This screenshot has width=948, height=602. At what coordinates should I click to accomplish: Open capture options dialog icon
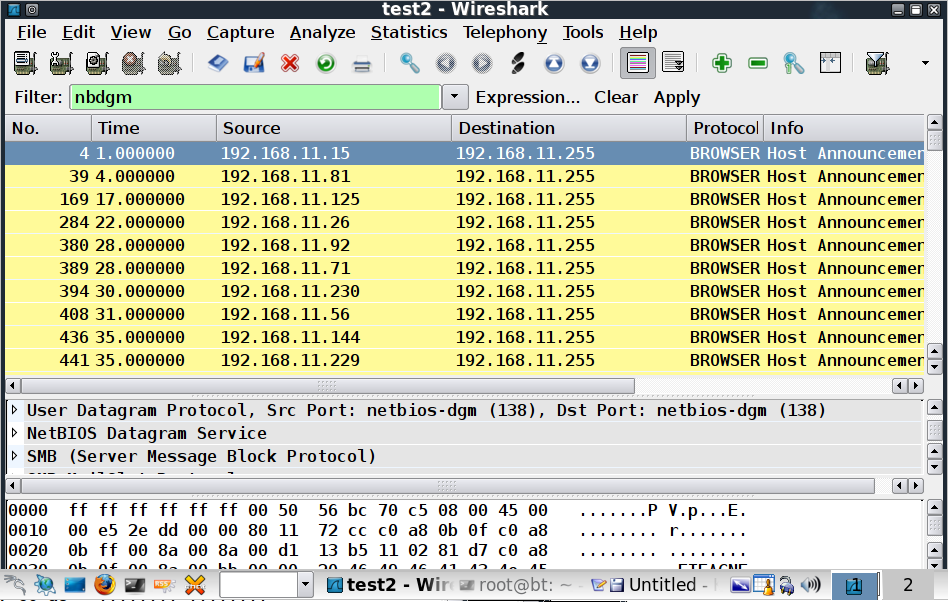(61, 63)
